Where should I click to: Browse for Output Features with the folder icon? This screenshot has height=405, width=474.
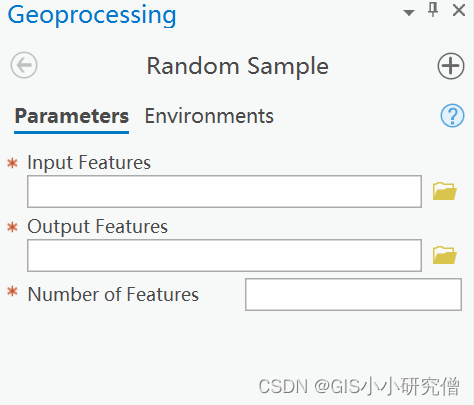coord(445,255)
